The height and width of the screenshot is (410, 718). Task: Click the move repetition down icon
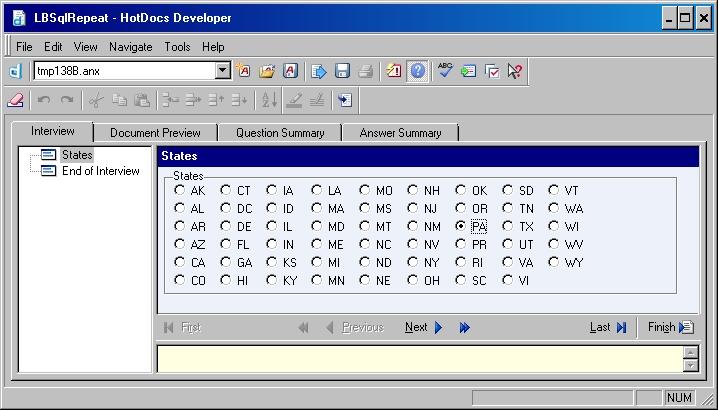pyautogui.click(x=239, y=100)
